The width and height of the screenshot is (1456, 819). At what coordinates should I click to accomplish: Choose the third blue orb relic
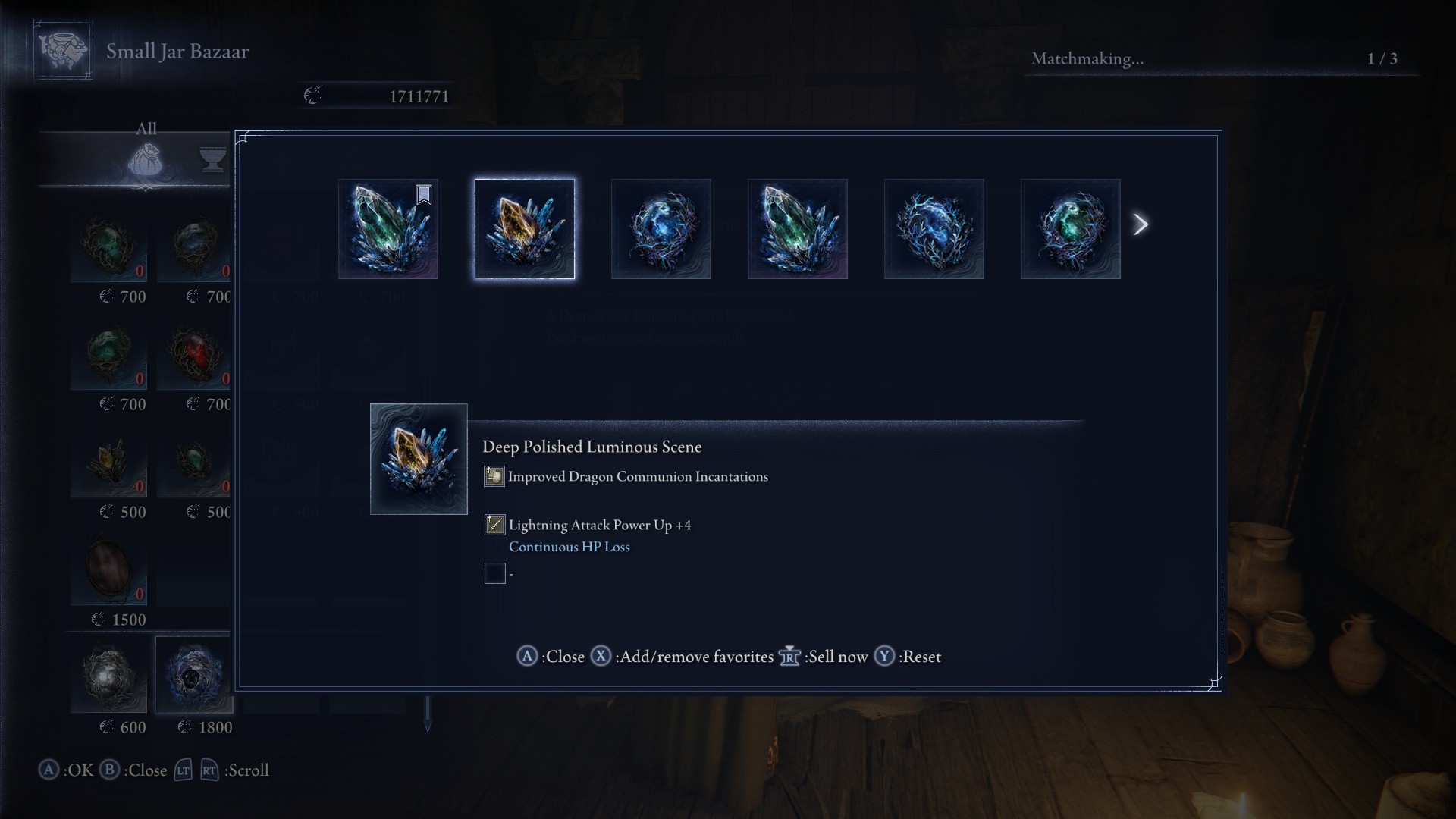click(x=661, y=229)
